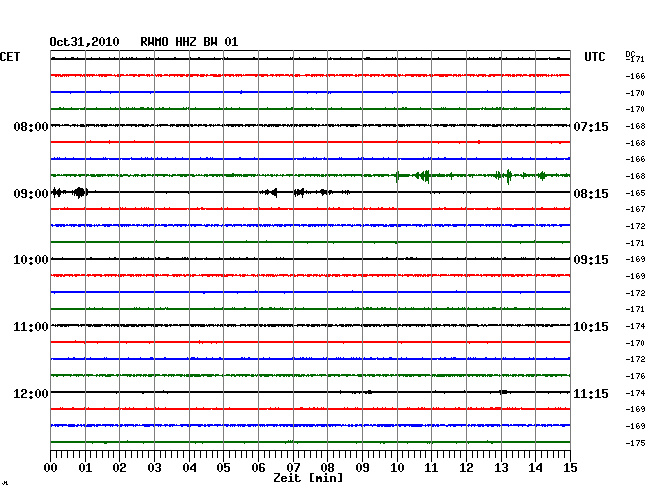Click minute tick label 13
This screenshot has height=494, width=650.
[501, 468]
